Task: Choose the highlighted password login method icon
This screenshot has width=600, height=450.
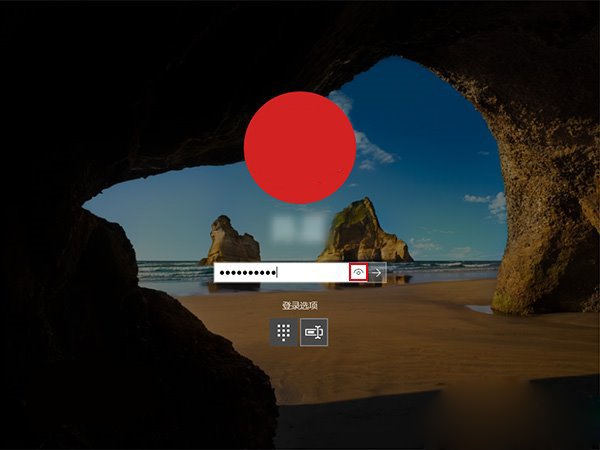Action: click(x=314, y=332)
